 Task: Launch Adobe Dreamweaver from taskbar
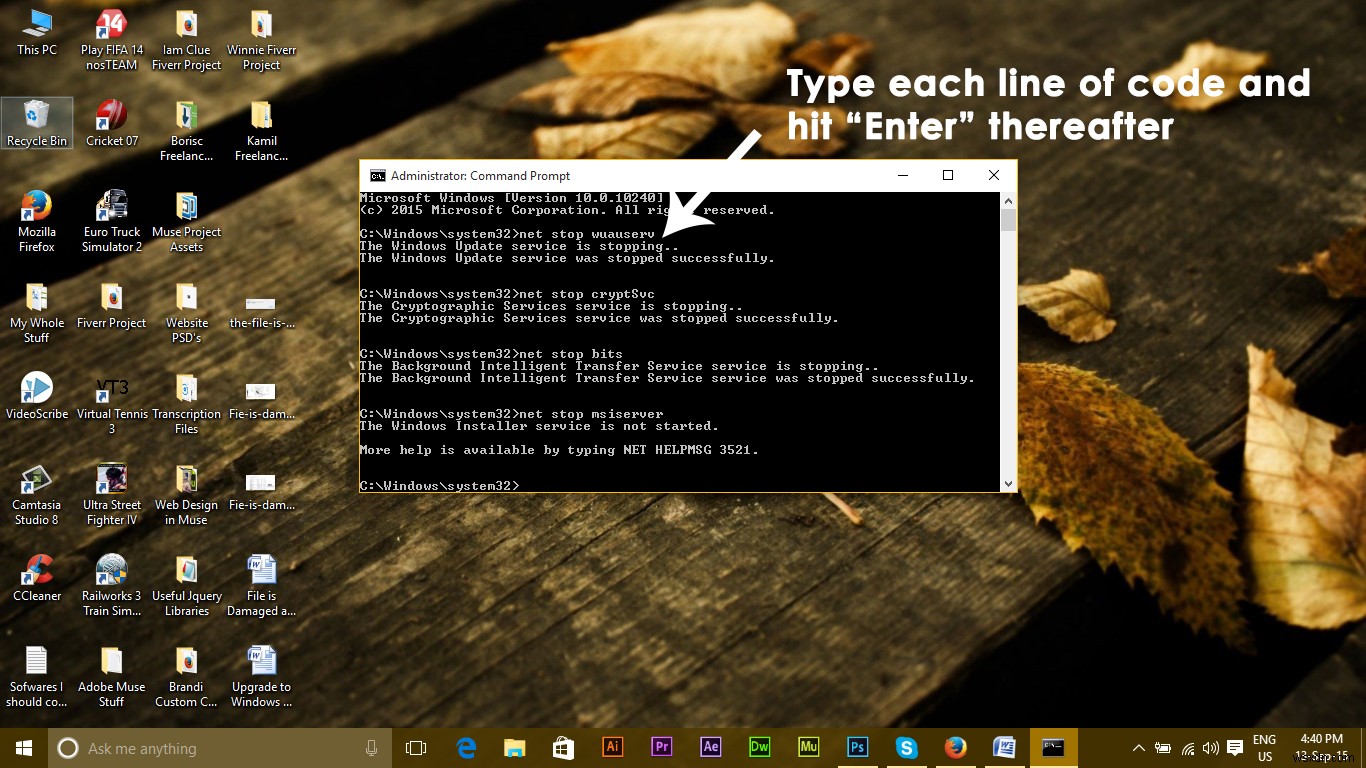[x=760, y=748]
